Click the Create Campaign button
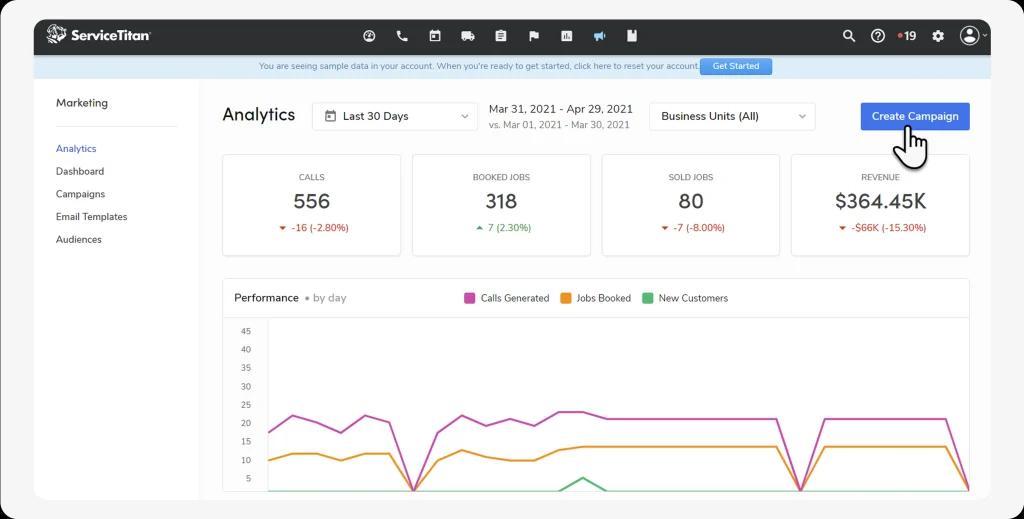Screen dimensions: 1024x519 click(914, 116)
